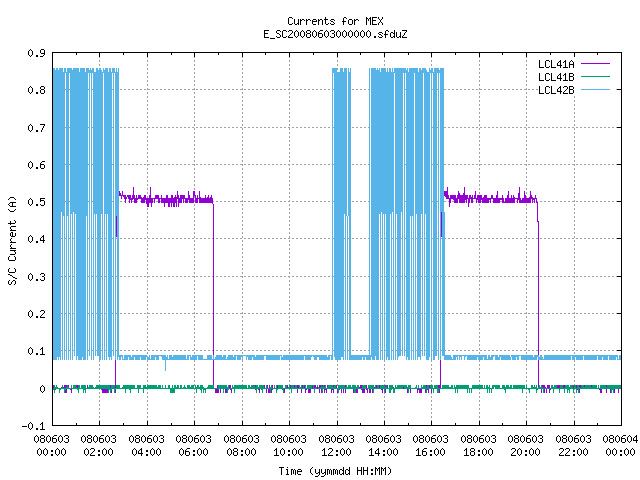Click the 080603 16:00 x-axis tick label
640x480 pixels.
coord(430,446)
